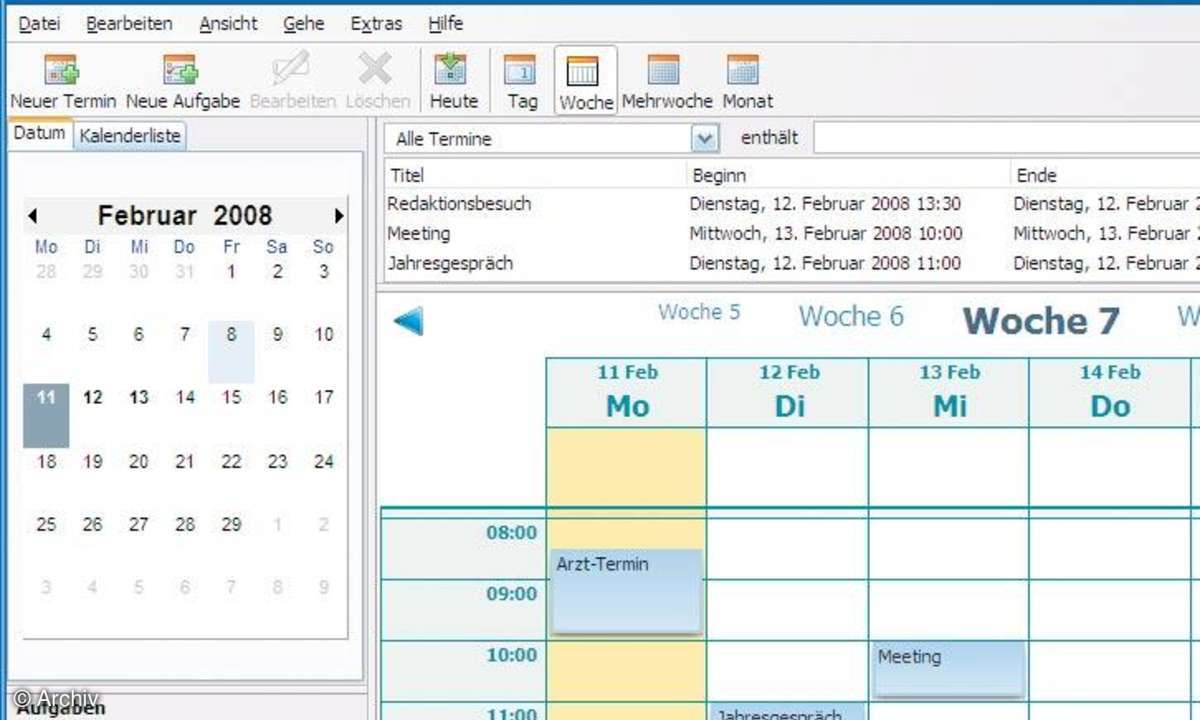The image size is (1200, 720).
Task: Navigate to previous week with blue arrow
Action: [x=408, y=321]
